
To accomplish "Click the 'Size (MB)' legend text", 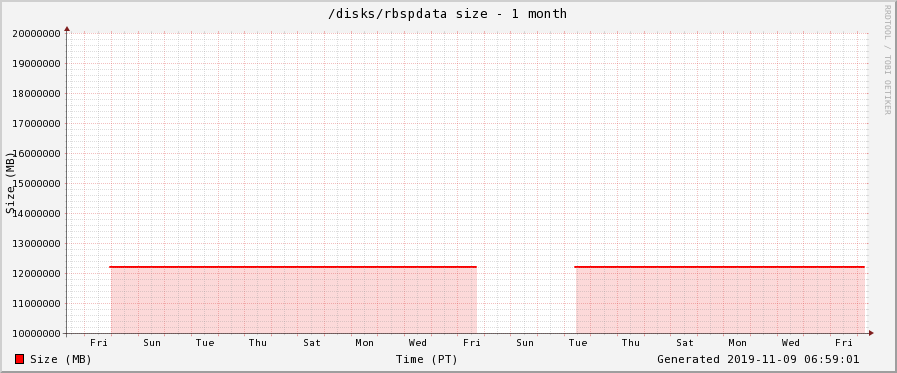I will click(61, 359).
